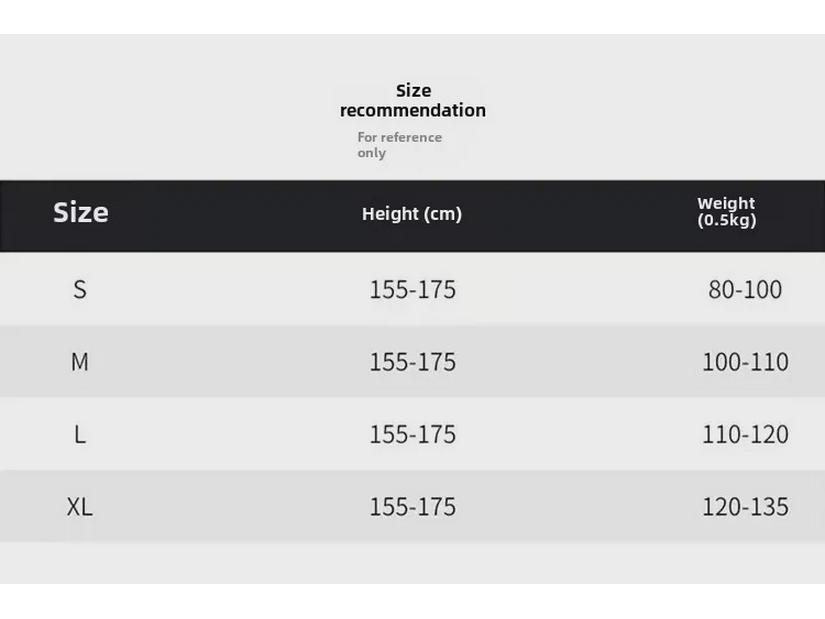
Task: Select the 100-110 weight value
Action: (745, 362)
